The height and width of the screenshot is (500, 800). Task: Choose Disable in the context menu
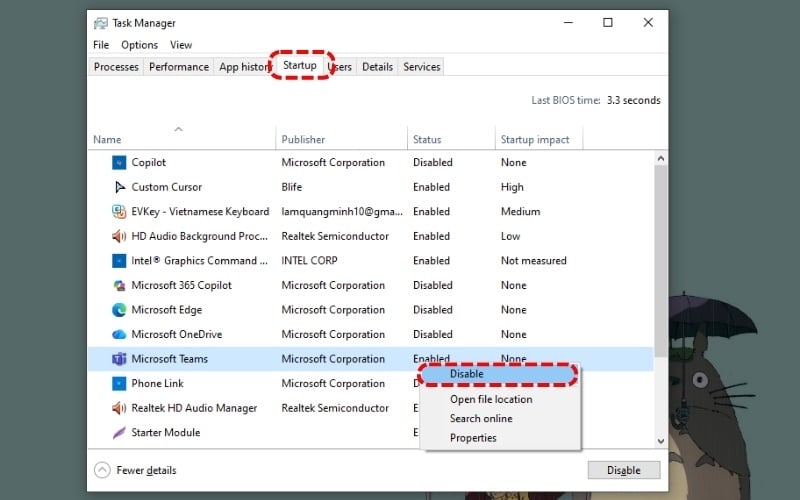click(498, 374)
